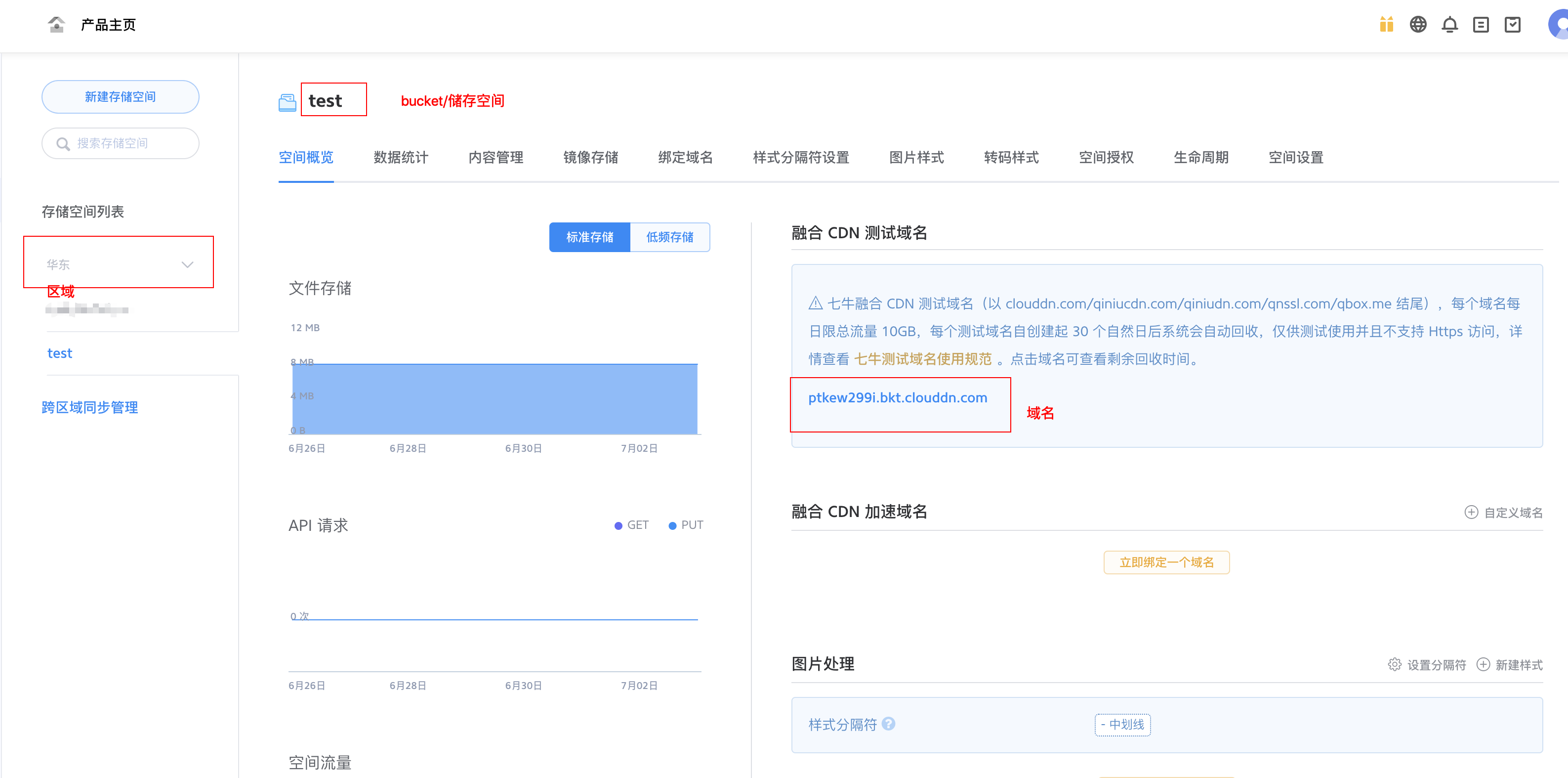Select 标准存储 storage type
The height and width of the screenshot is (778, 1568).
pos(589,237)
